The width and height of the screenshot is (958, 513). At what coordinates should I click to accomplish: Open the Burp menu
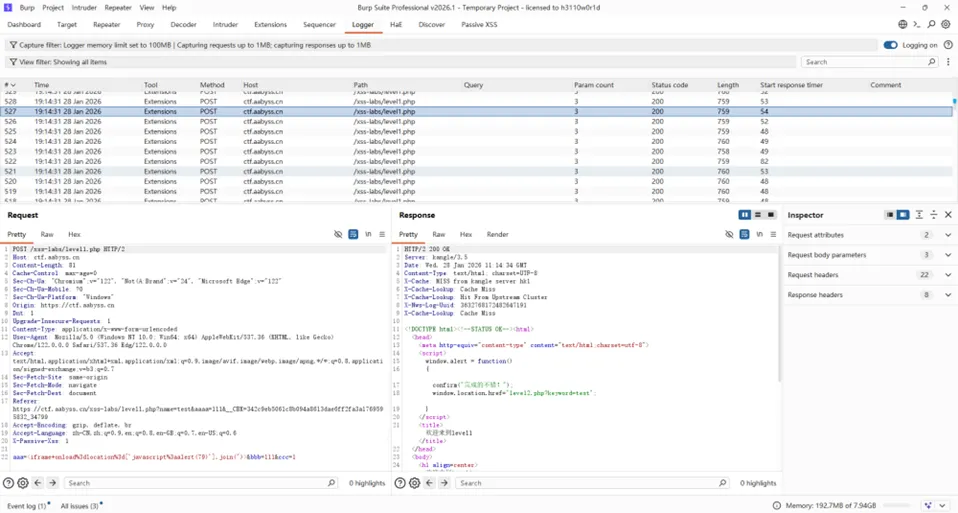coord(27,7)
